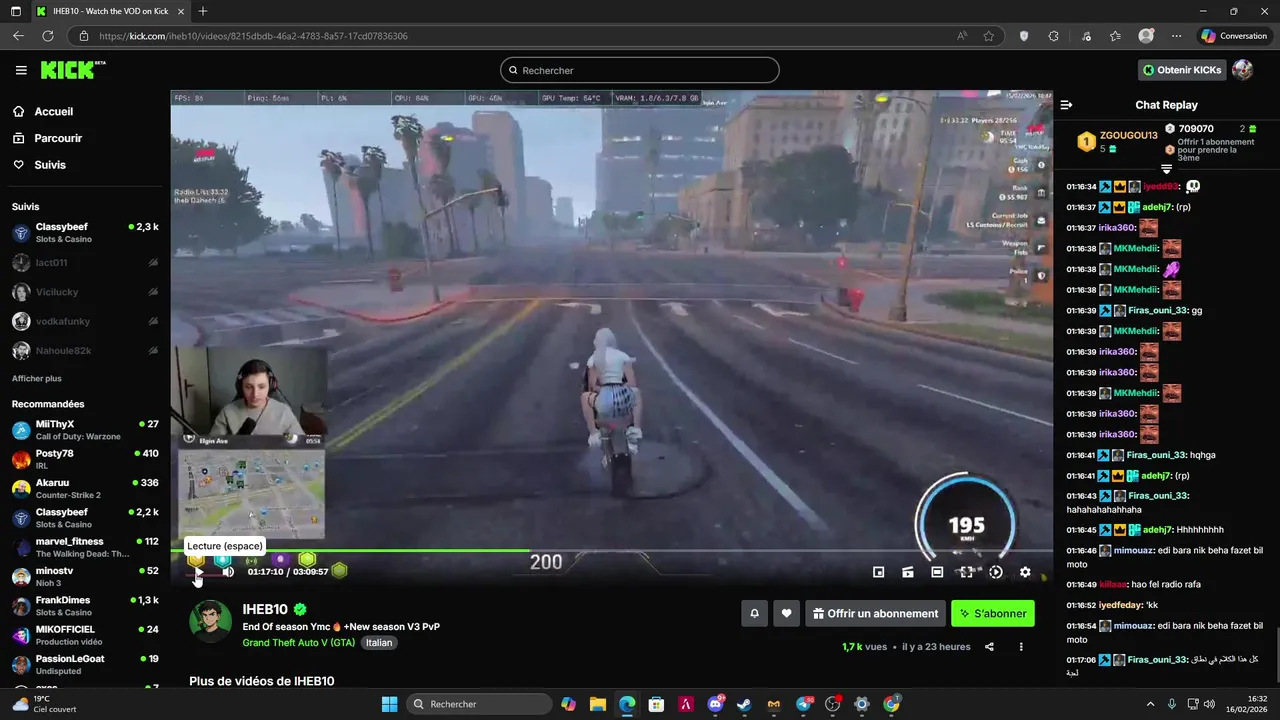This screenshot has height=720, width=1280.
Task: Open browser three-dot settings menu
Action: 1176,36
